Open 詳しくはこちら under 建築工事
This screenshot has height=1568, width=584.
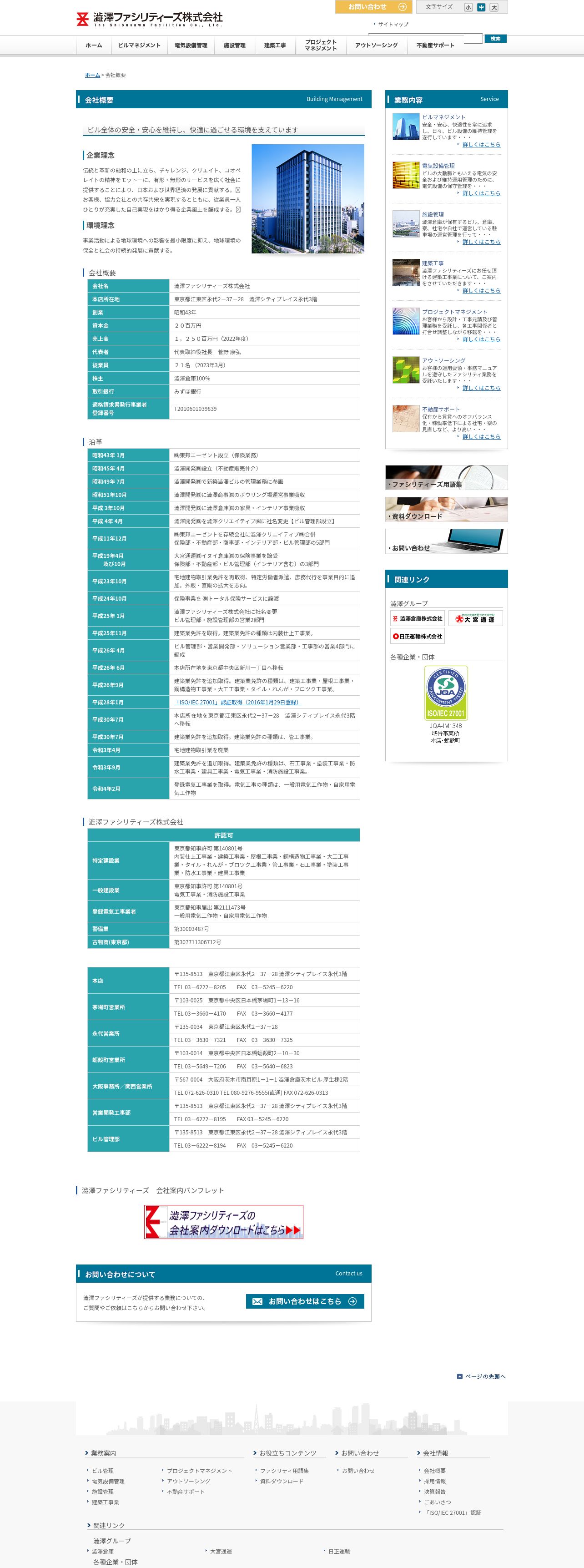[481, 291]
